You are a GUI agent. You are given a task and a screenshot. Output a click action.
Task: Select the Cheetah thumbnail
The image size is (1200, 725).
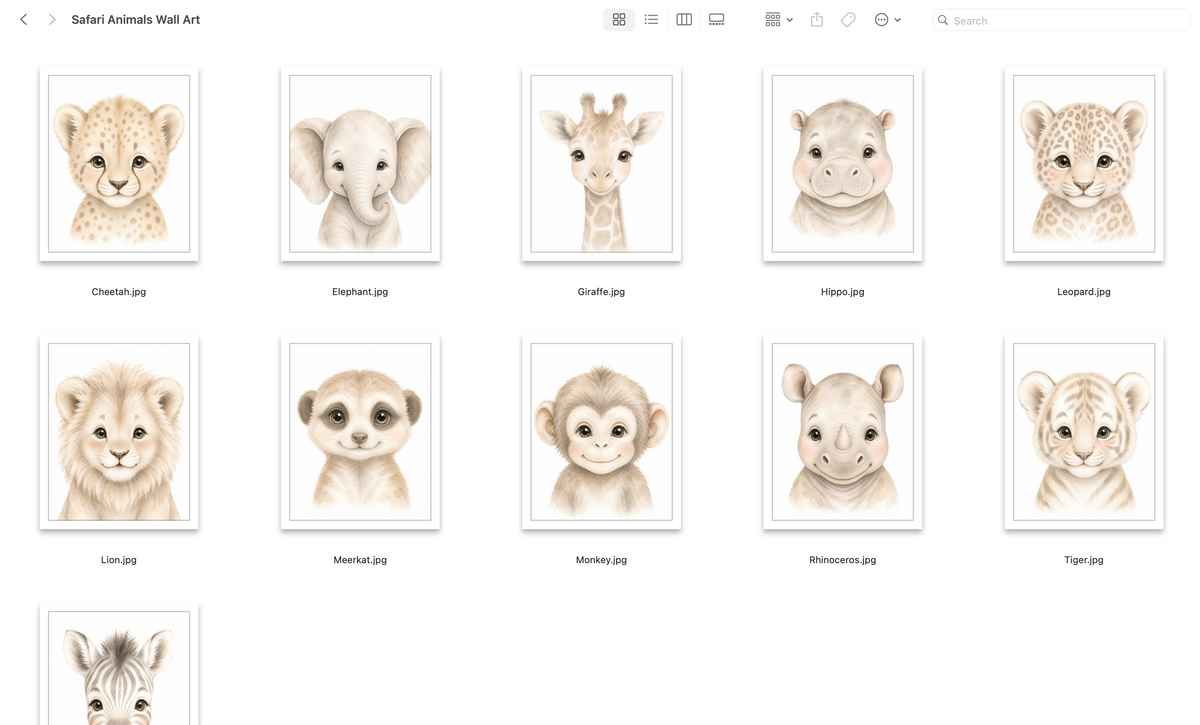pos(119,164)
